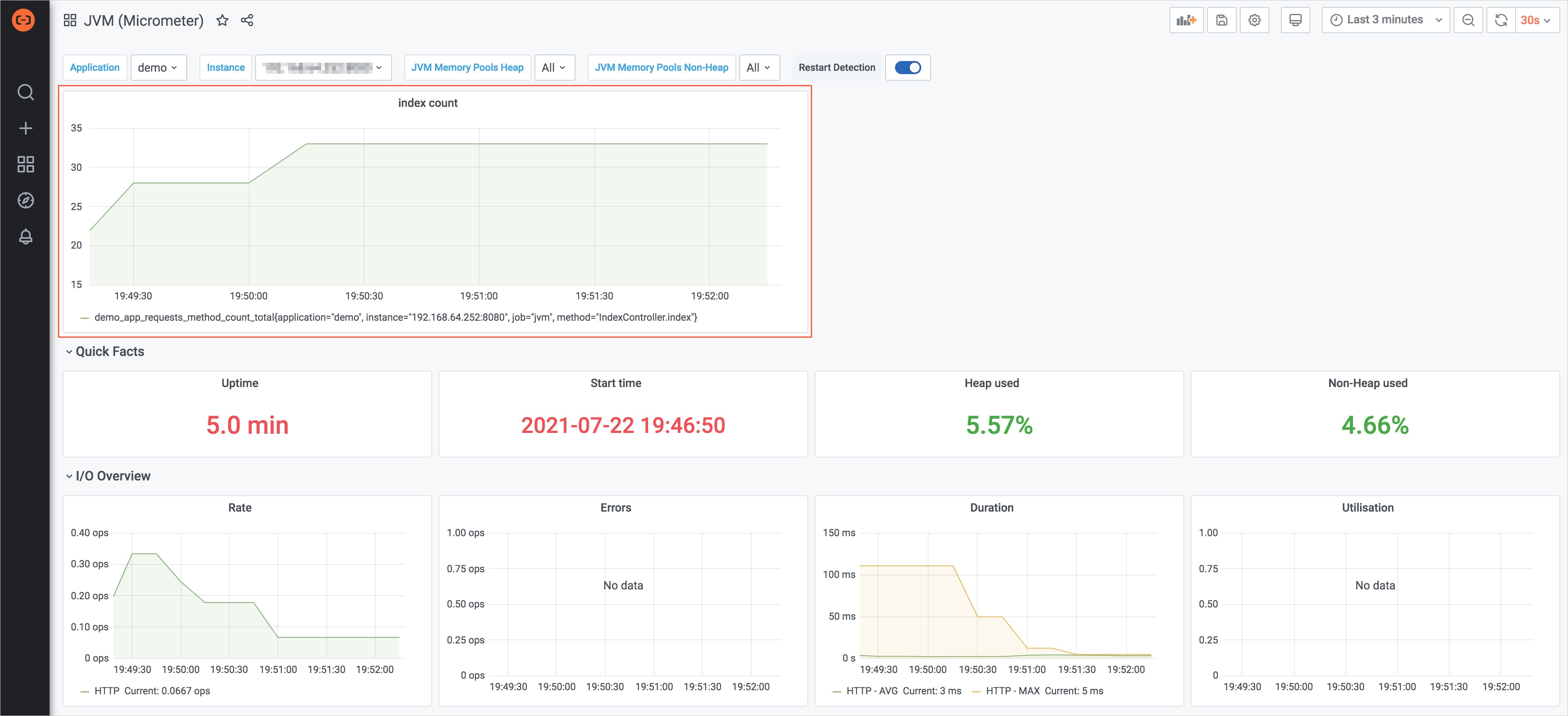This screenshot has width=1568, height=716.
Task: Share the dashboard via share icon
Action: [247, 20]
